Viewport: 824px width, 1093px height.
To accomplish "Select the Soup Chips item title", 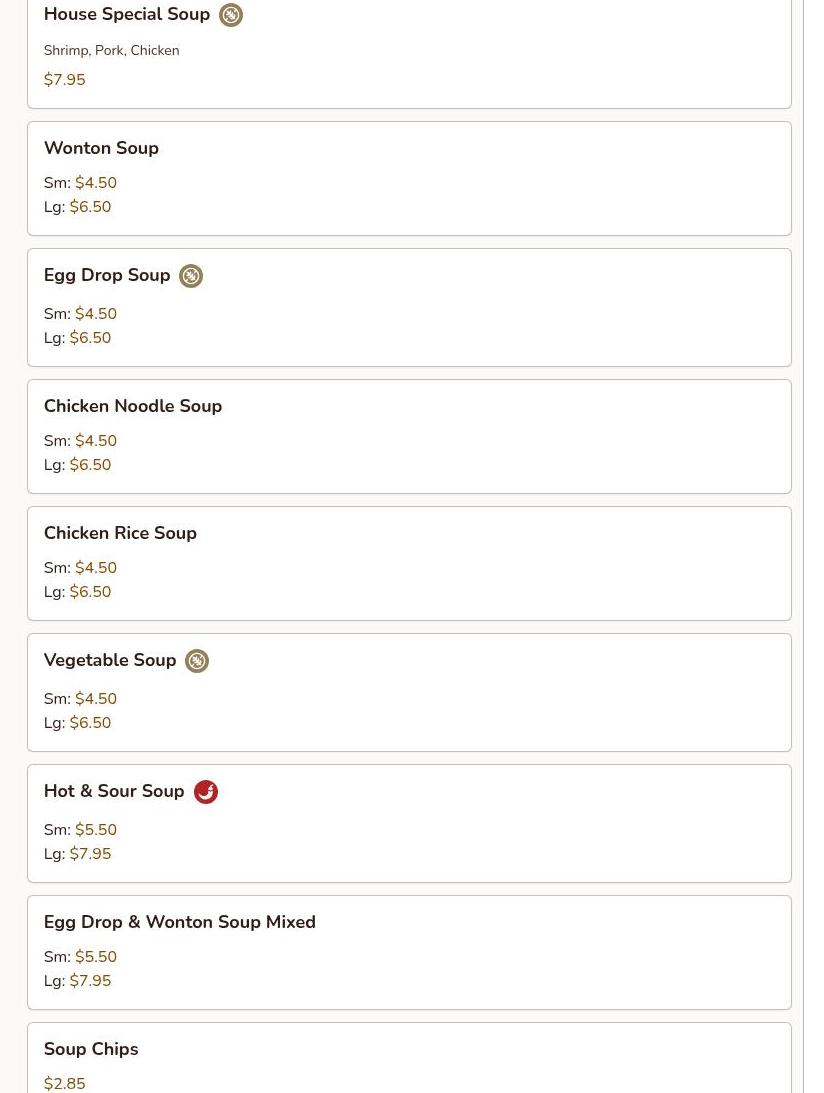I will coord(91,1049).
